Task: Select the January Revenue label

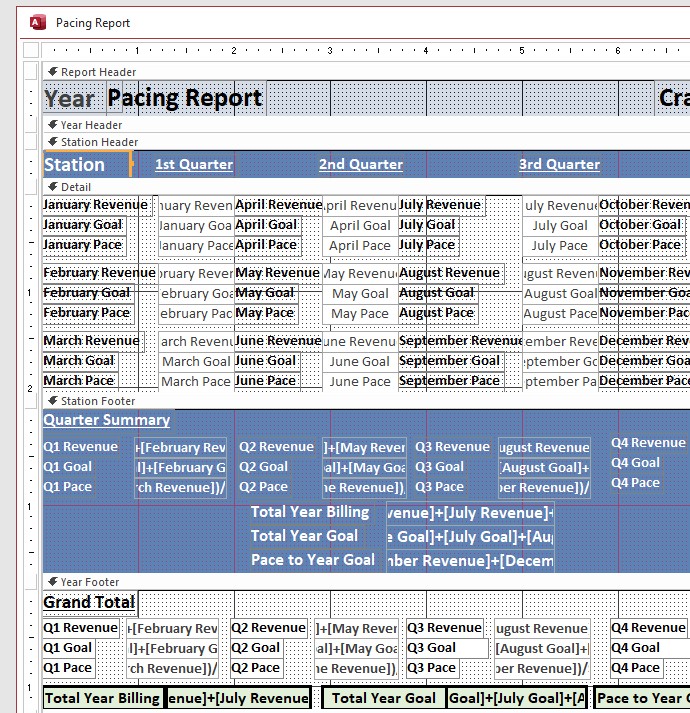Action: coord(98,205)
